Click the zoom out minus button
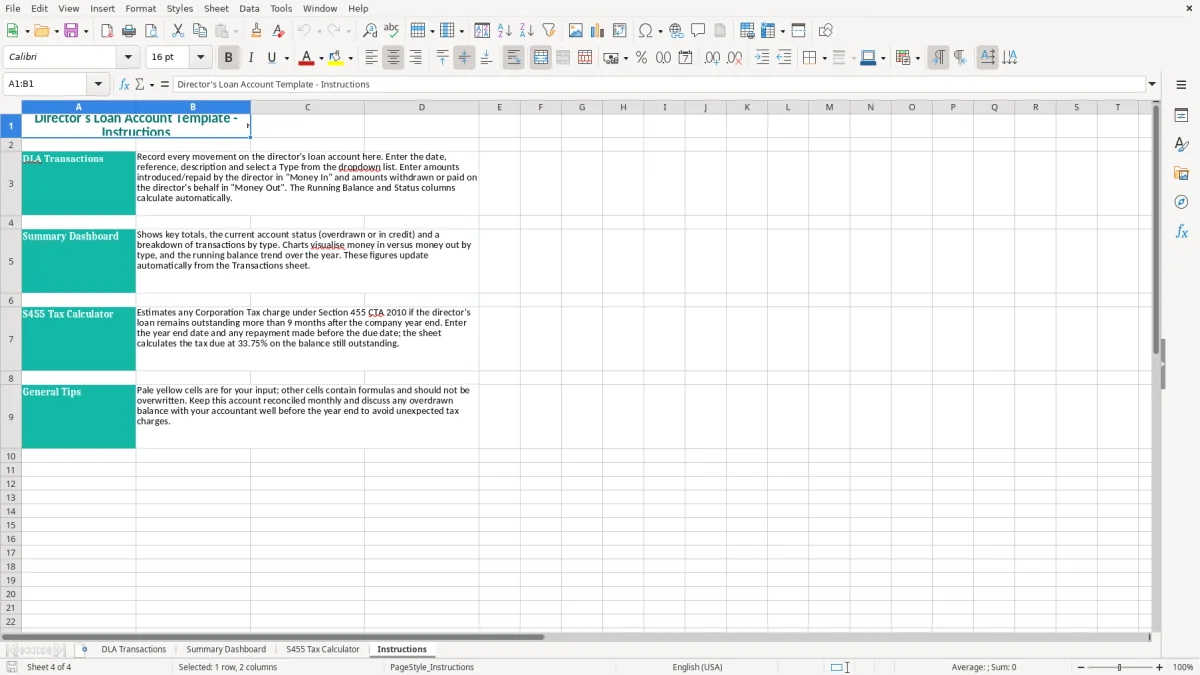 1081,667
